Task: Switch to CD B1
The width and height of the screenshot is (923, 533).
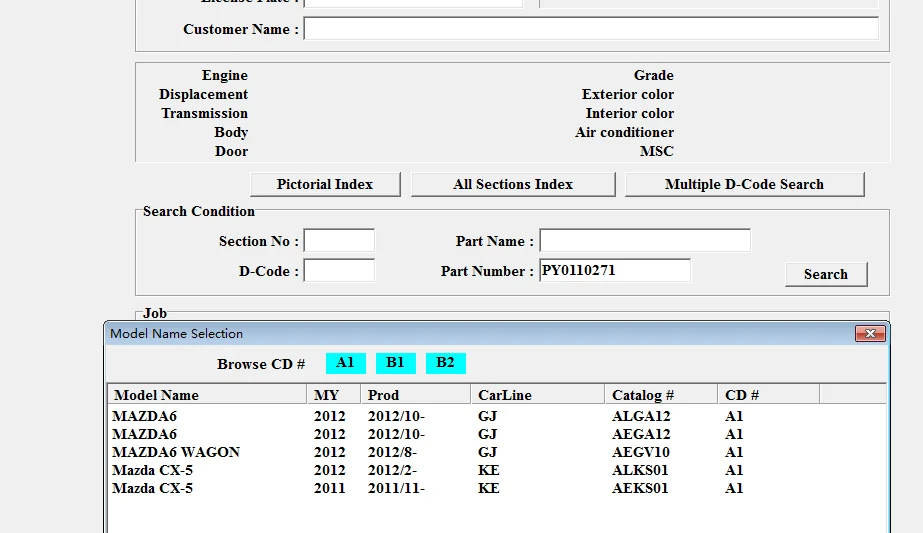Action: [x=395, y=363]
